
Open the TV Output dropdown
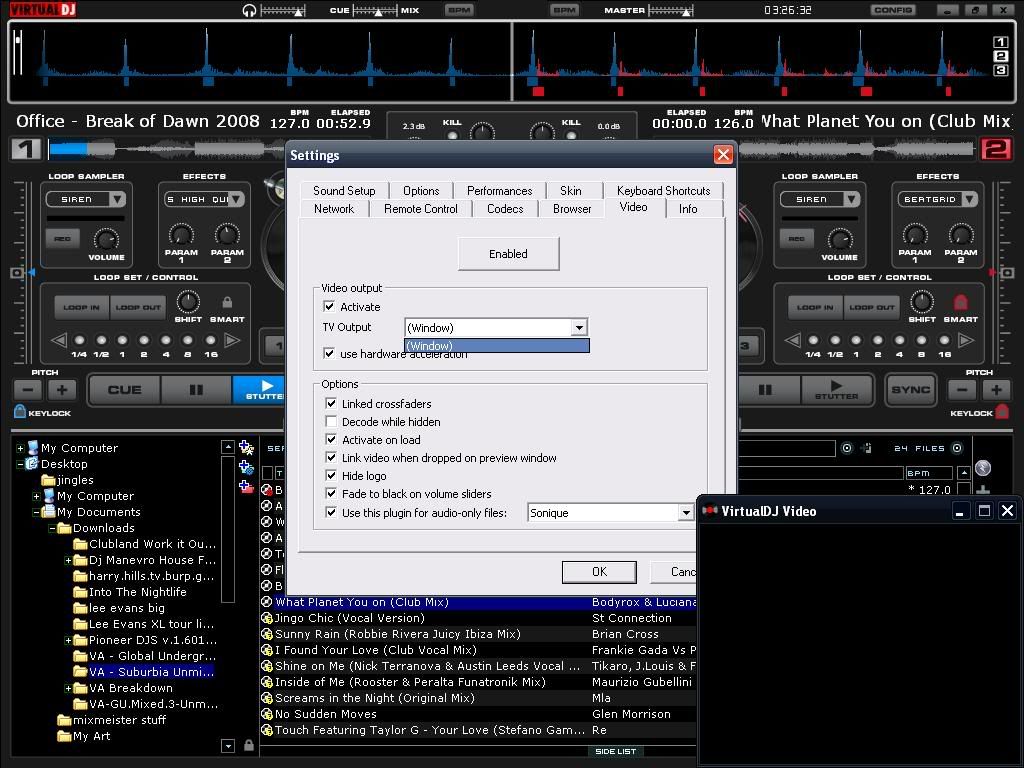579,327
